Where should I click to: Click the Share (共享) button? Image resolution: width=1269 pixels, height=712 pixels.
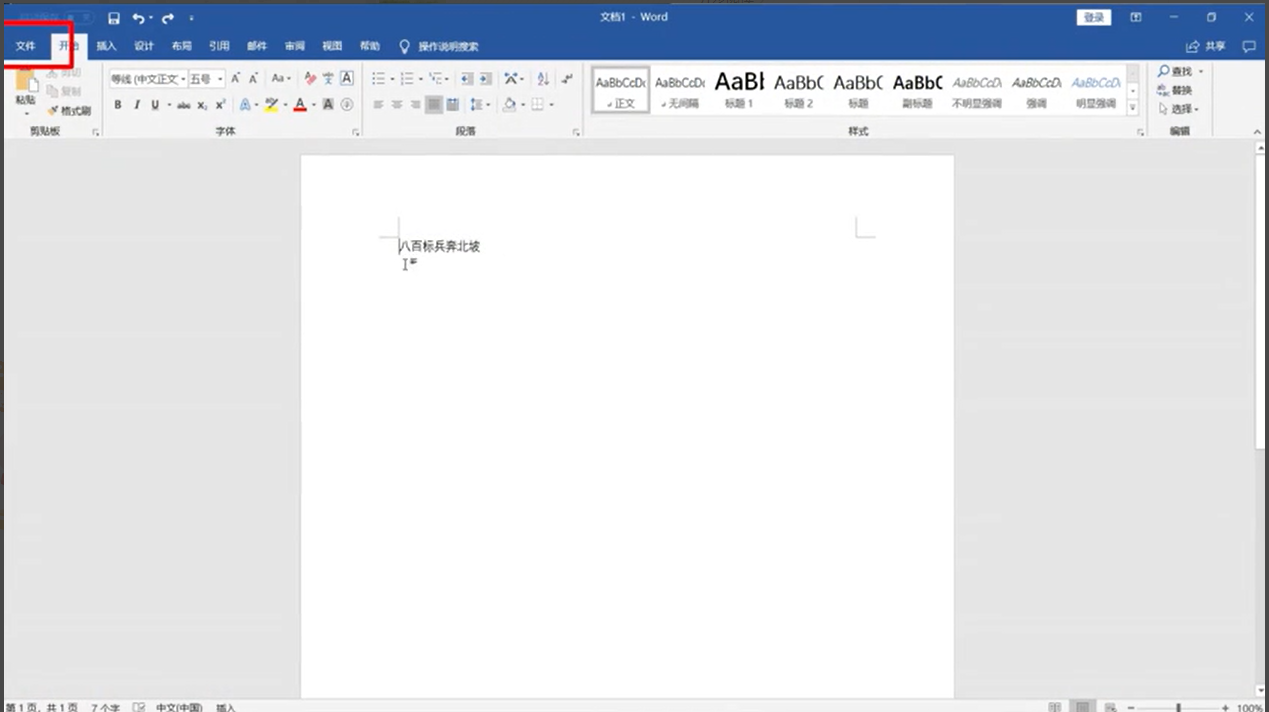pyautogui.click(x=1206, y=46)
